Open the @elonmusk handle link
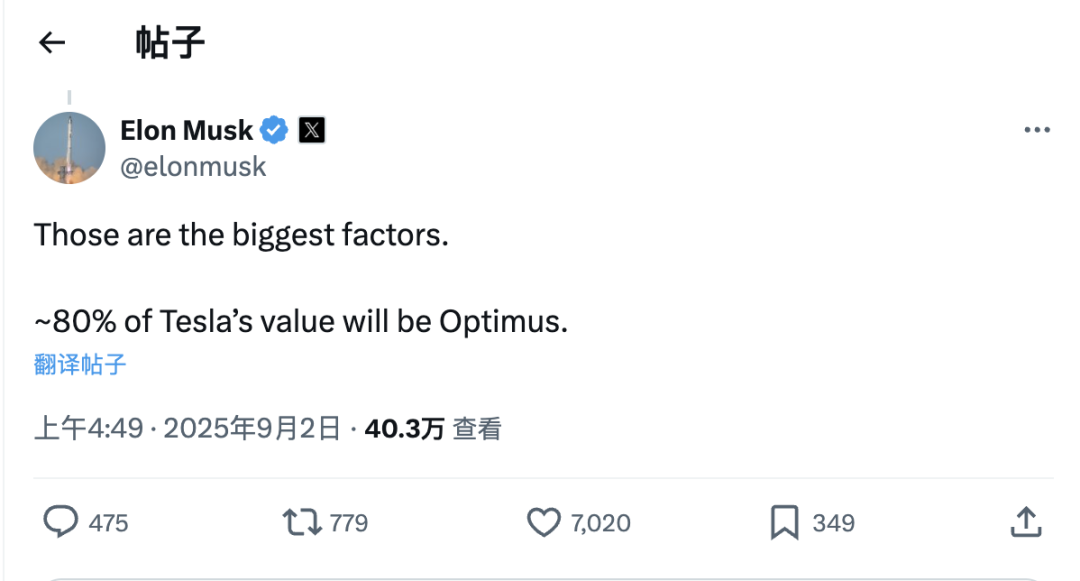Screen dimensions: 1080x581 [x=193, y=167]
